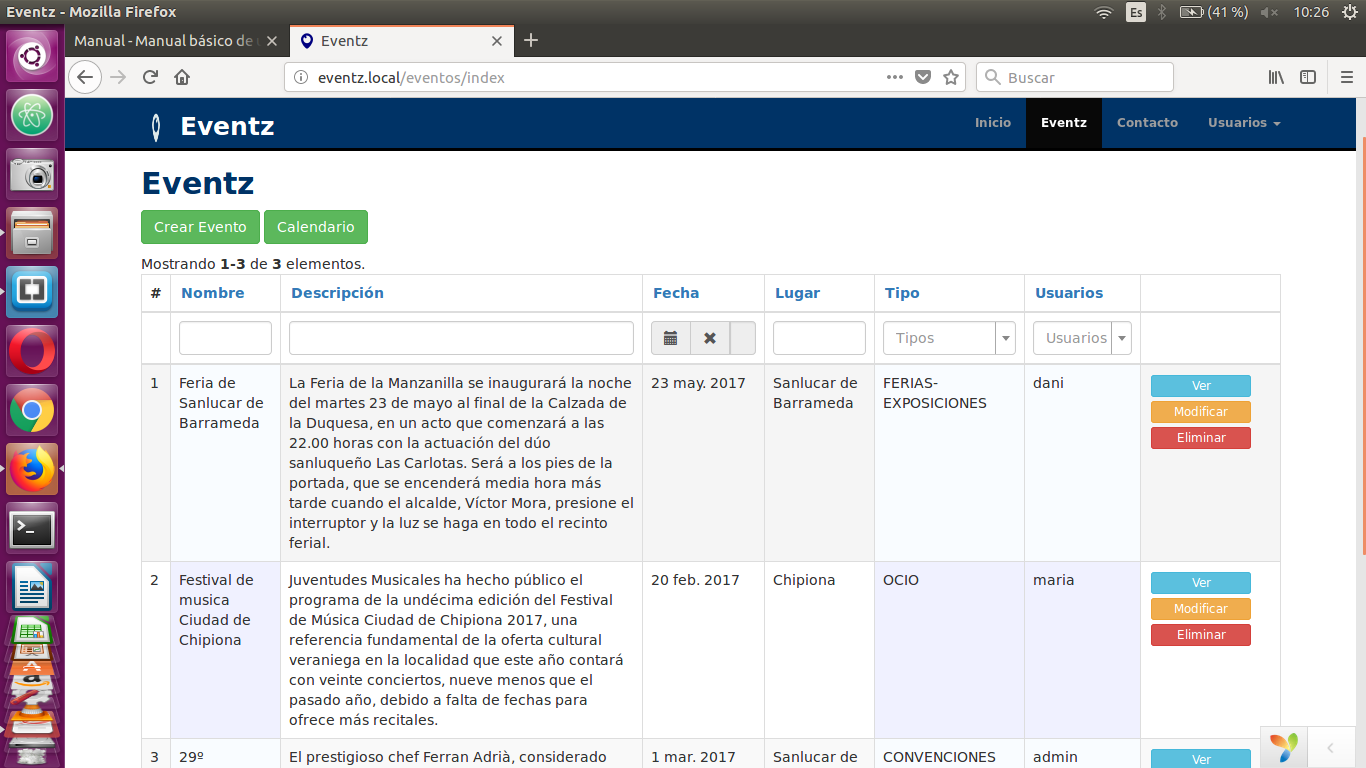
Task: Clear the Fecha filter with the X icon
Action: pyautogui.click(x=710, y=338)
